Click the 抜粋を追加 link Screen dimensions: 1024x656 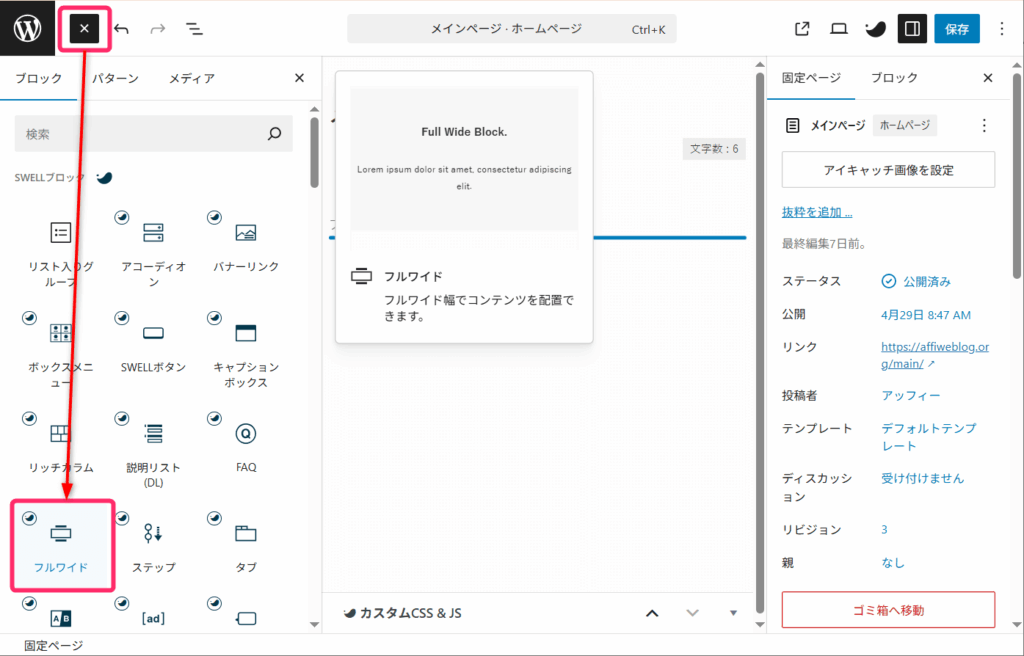(817, 212)
